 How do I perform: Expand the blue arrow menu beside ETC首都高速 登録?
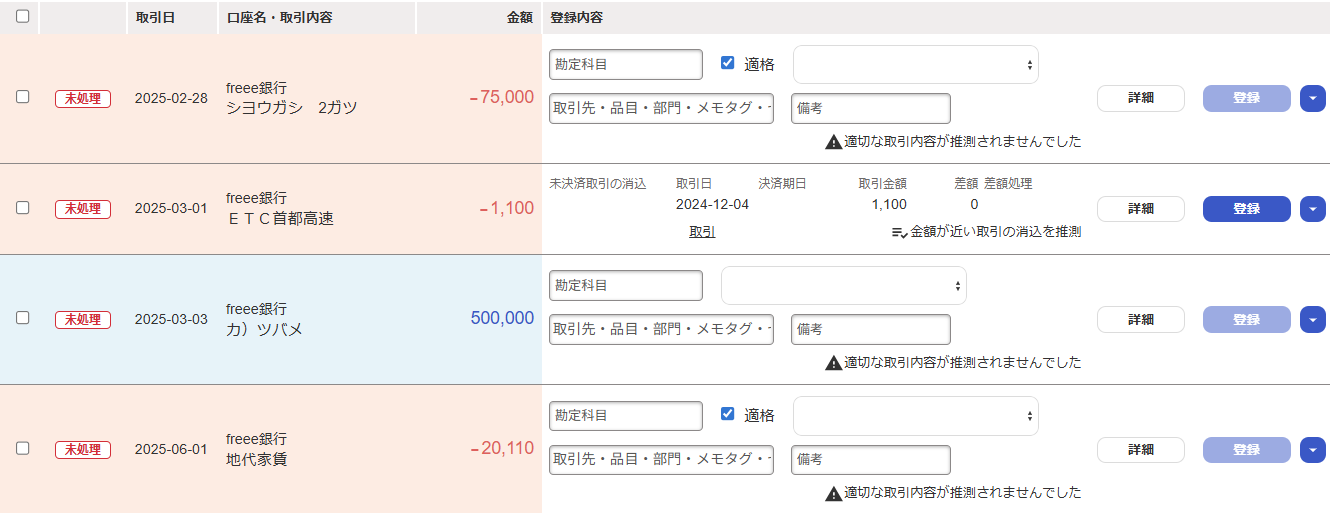pyautogui.click(x=1312, y=209)
